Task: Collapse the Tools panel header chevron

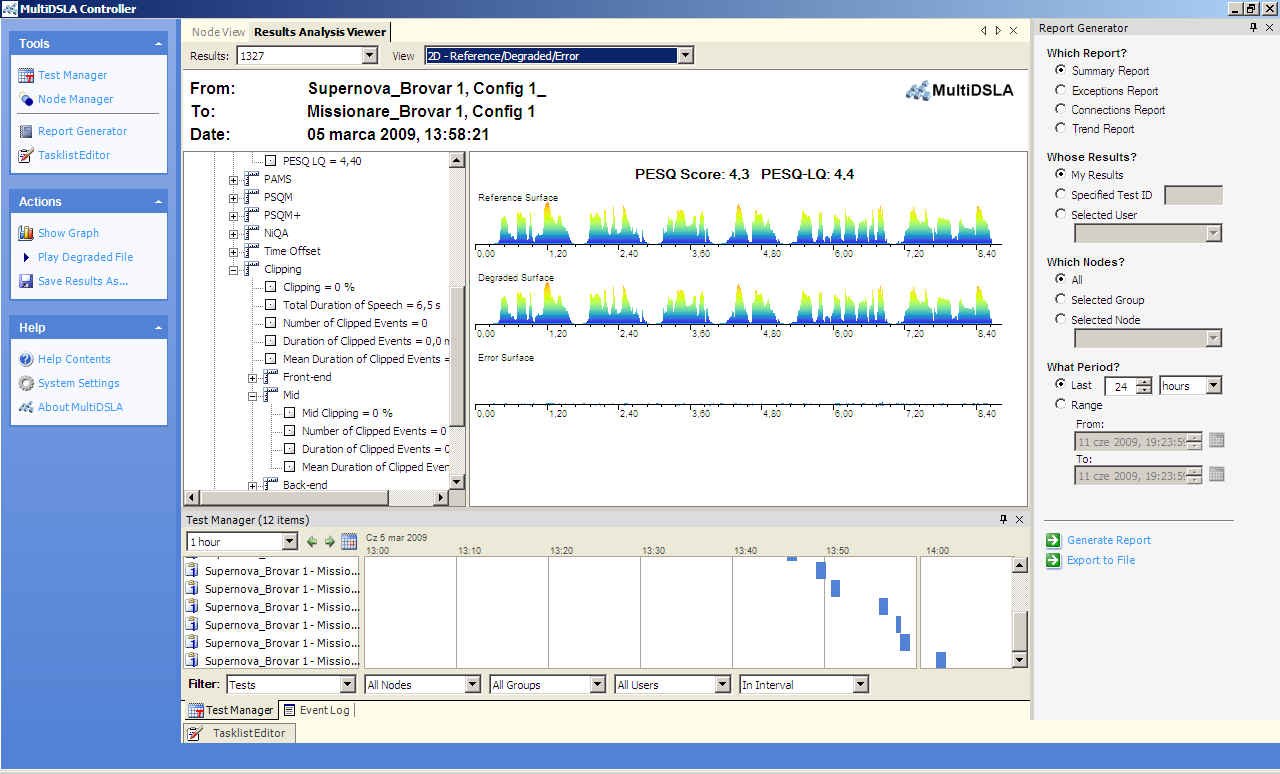Action: (x=158, y=44)
